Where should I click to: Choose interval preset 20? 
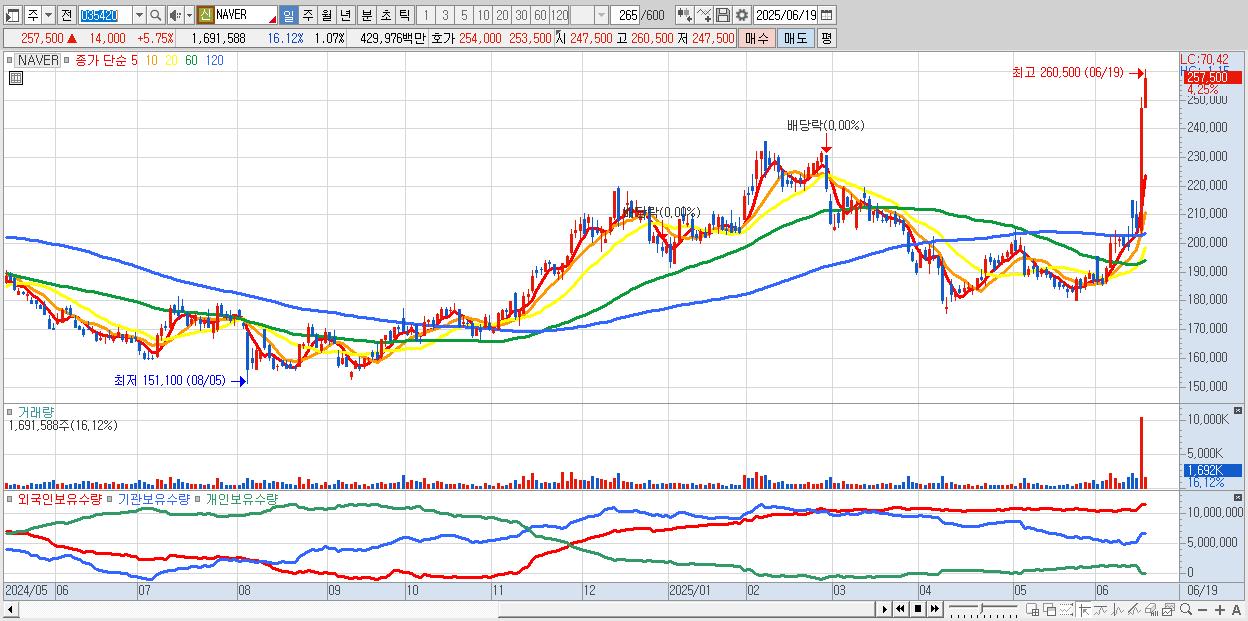(x=502, y=15)
